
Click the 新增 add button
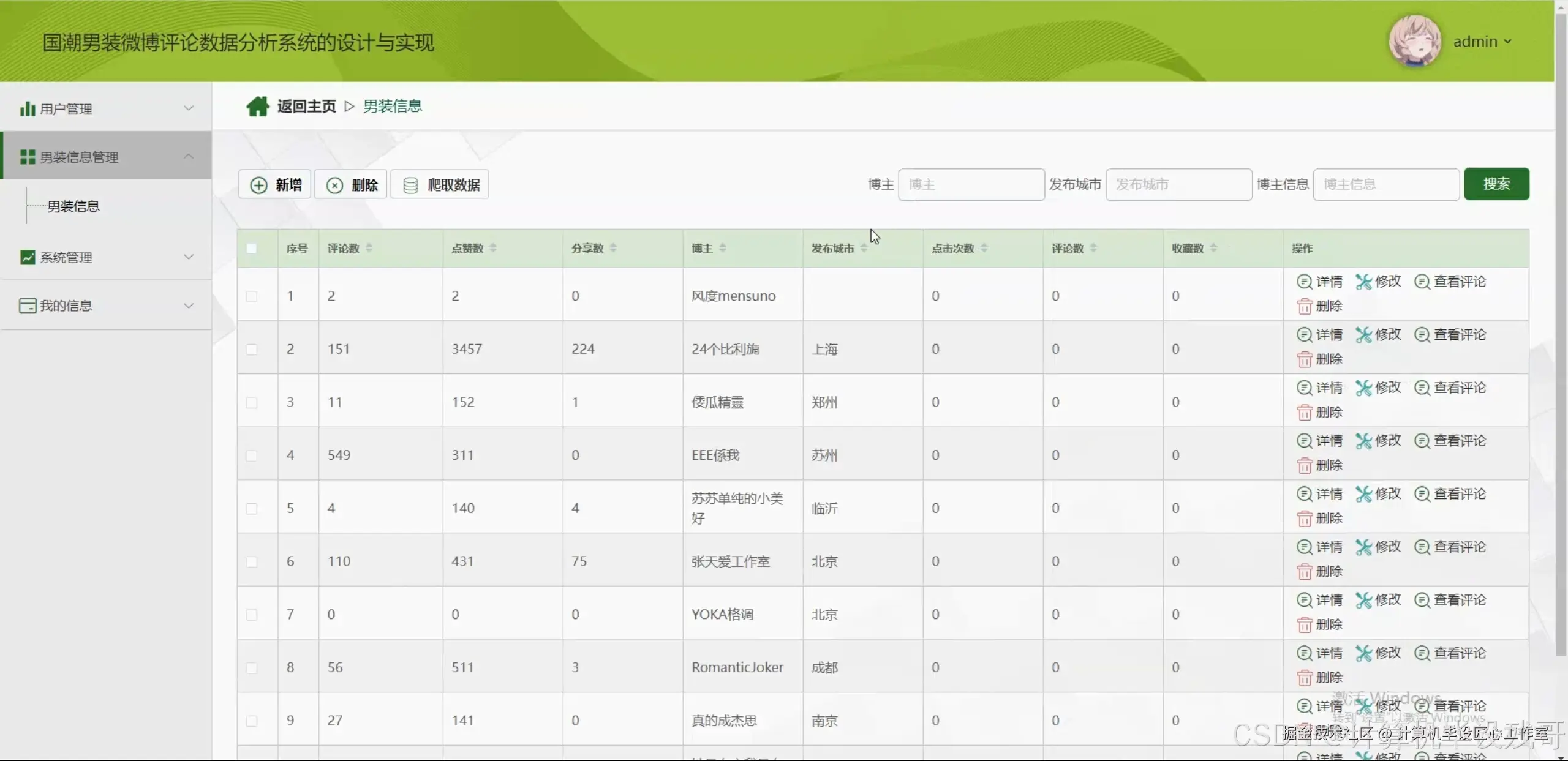pyautogui.click(x=275, y=185)
